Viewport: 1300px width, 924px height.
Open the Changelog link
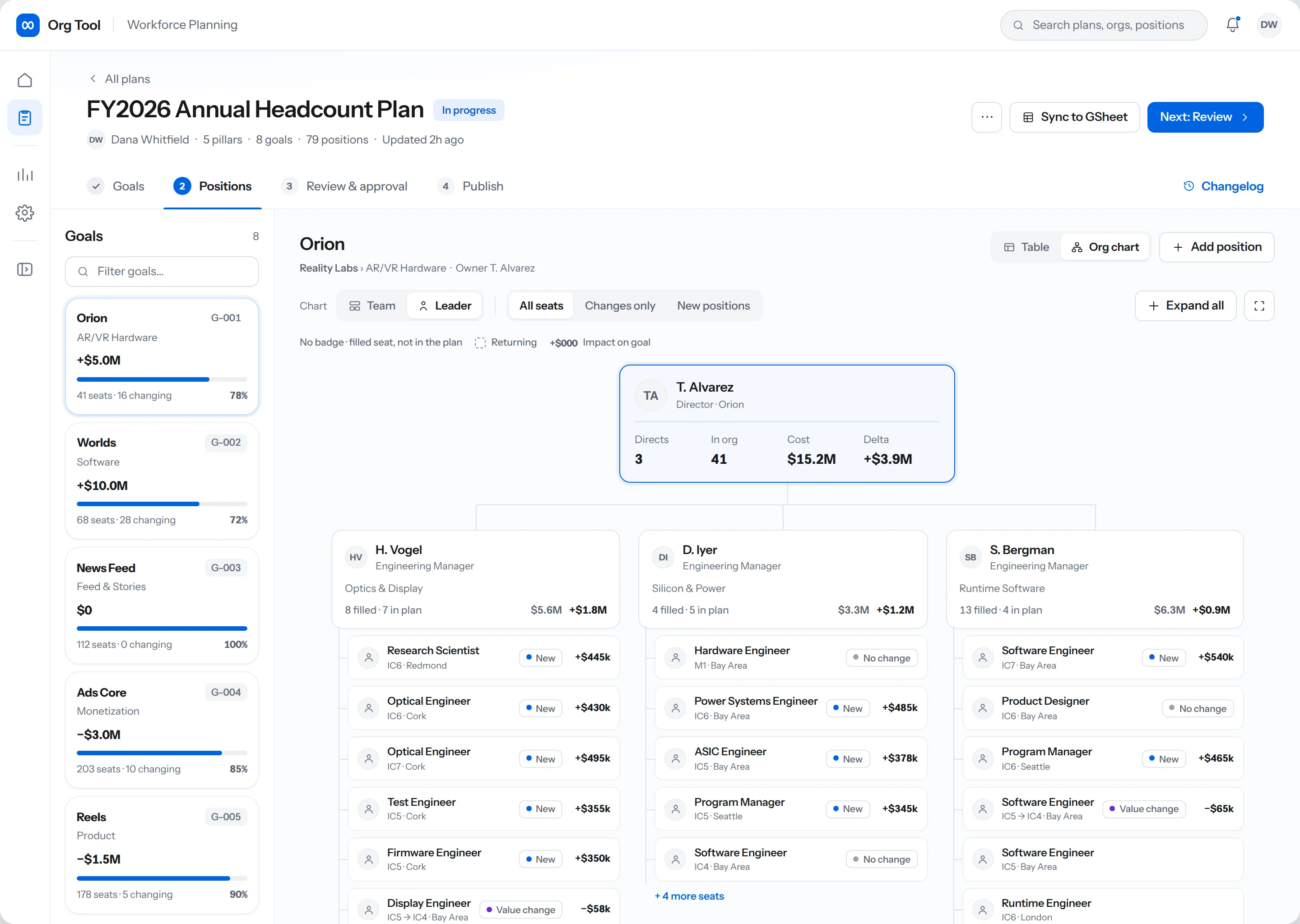point(1223,186)
